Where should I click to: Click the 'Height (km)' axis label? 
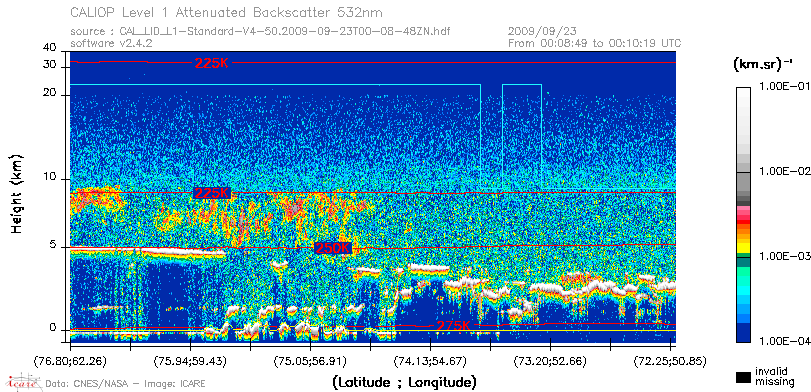pos(17,193)
